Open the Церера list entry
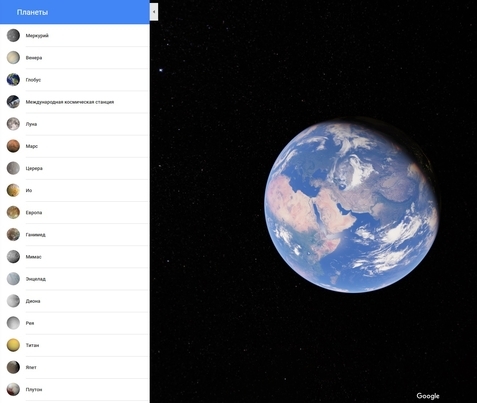Viewport: 477px width, 403px height. pyautogui.click(x=75, y=168)
